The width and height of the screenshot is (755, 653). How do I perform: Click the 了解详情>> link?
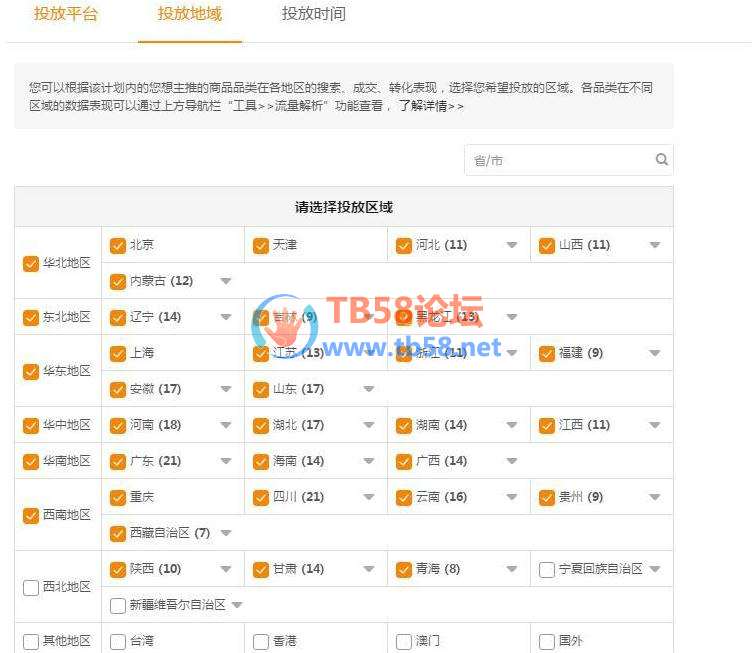click(431, 106)
